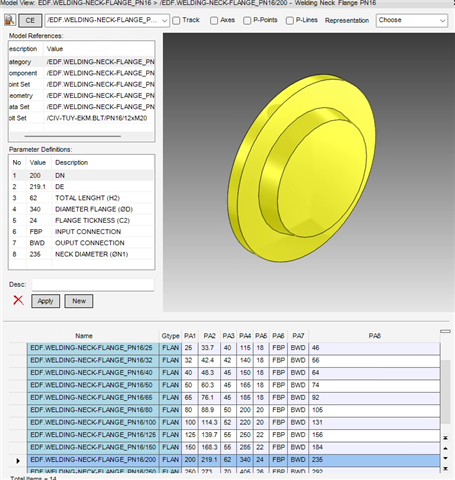Screen dimensions: 455x480
Task: Click the Bolt Set value /CIV-TUY-EKM.BLT/PN16/12xM20
Action: pos(97,118)
